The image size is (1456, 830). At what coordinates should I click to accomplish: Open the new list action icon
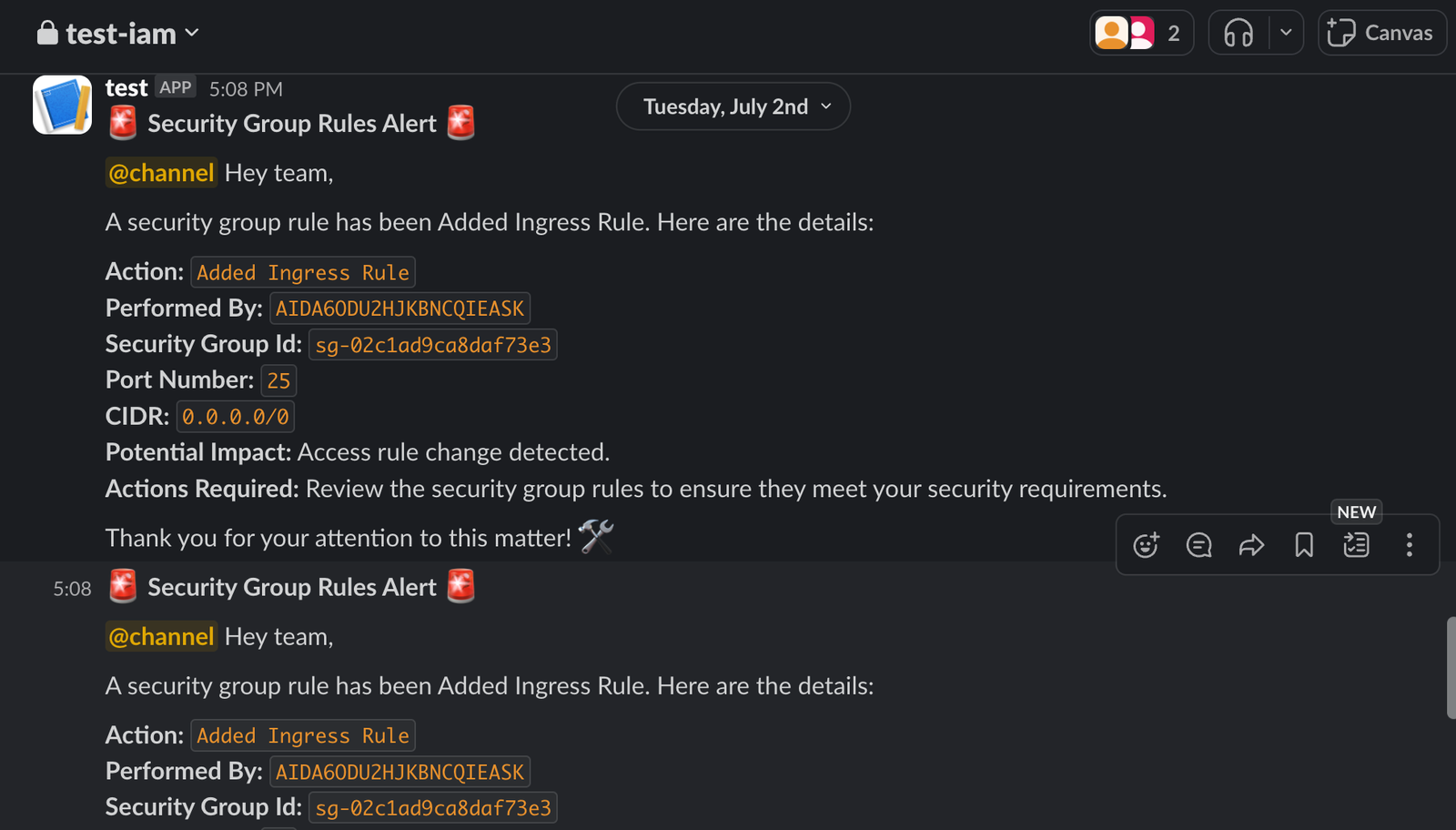click(x=1356, y=545)
